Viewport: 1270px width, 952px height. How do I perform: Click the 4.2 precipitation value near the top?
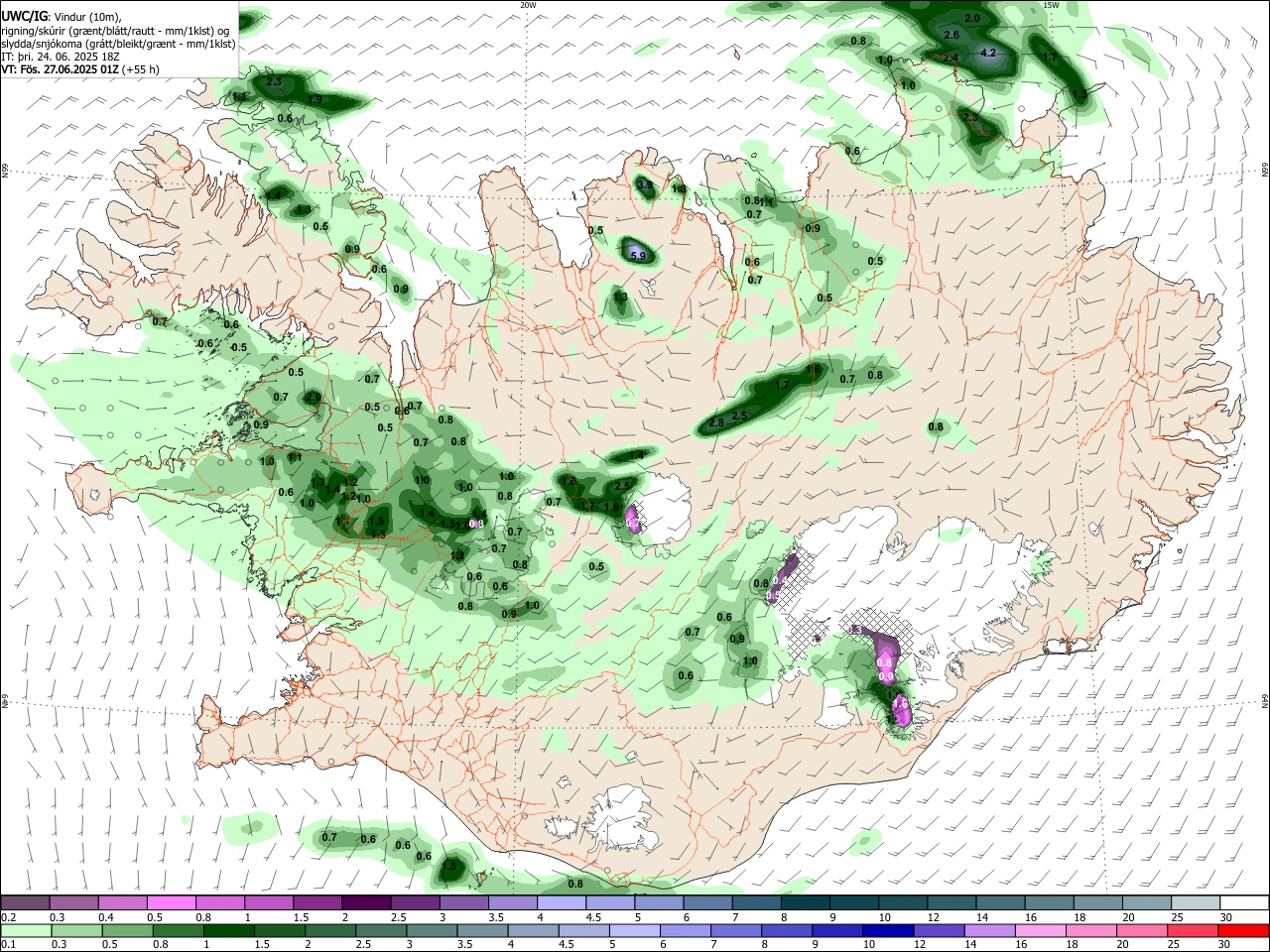[x=987, y=52]
